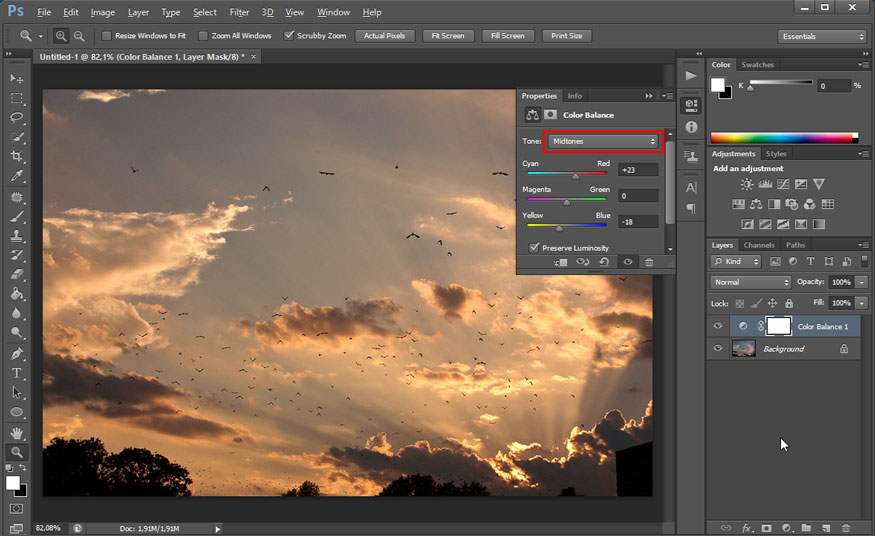Adjust the Yellow-Blue slider handle
Viewport: 875px width, 536px height.
coord(559,228)
